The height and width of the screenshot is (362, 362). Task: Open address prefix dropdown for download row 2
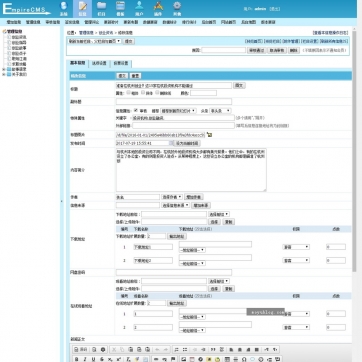pos(192,263)
